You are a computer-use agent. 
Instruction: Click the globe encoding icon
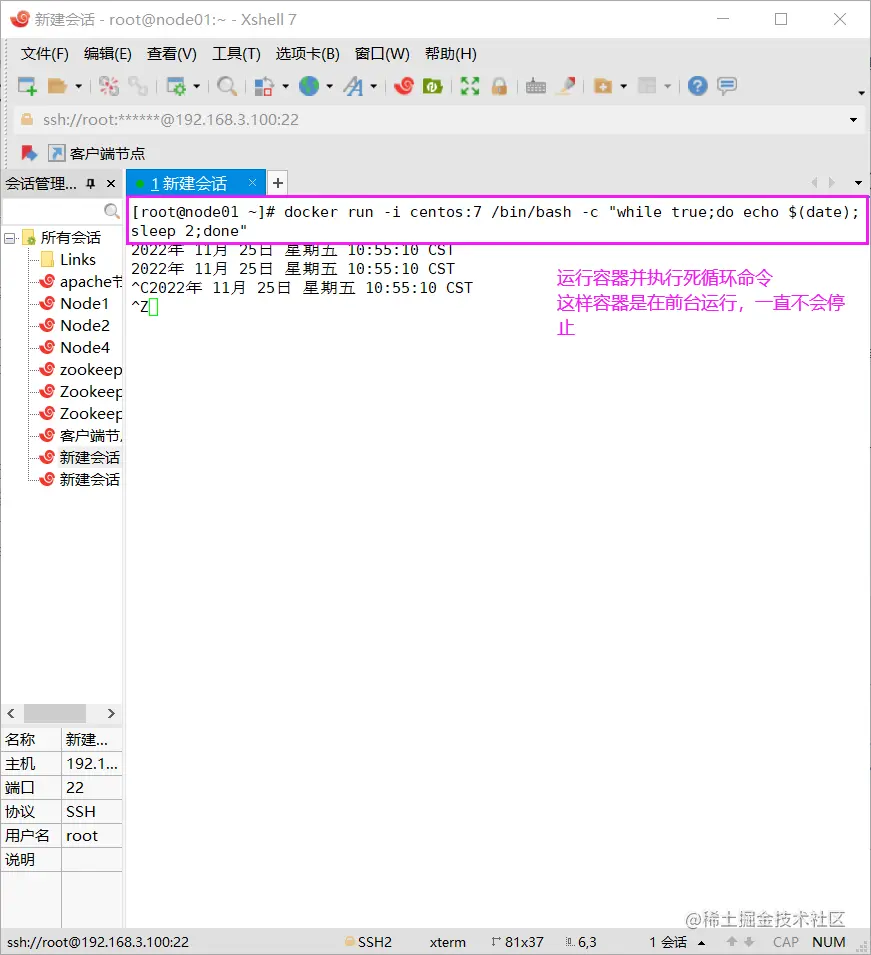[x=309, y=86]
